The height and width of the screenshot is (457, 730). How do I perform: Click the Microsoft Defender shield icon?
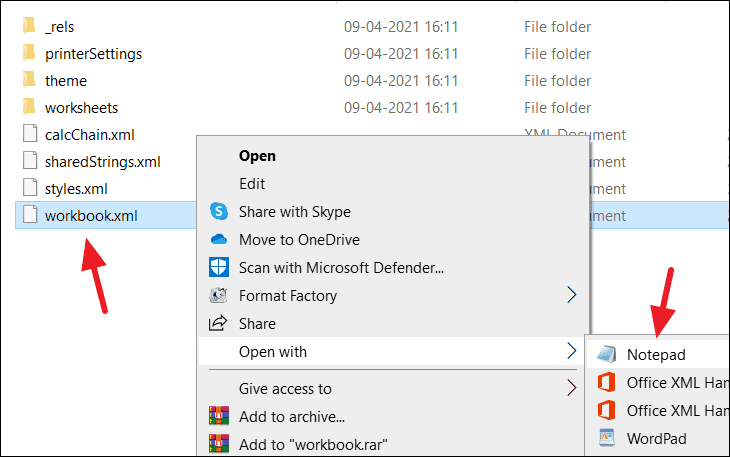(219, 268)
